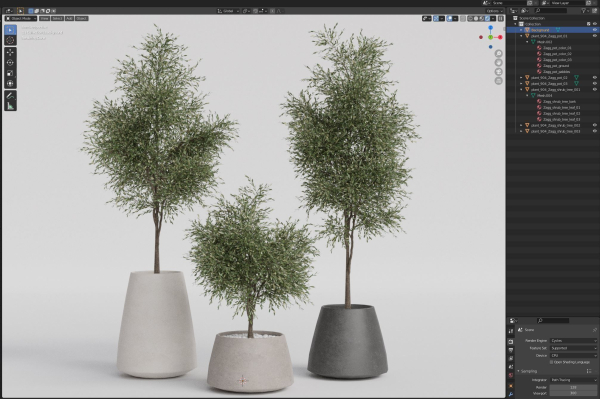Open the Select menu in viewport header

[x=57, y=18]
